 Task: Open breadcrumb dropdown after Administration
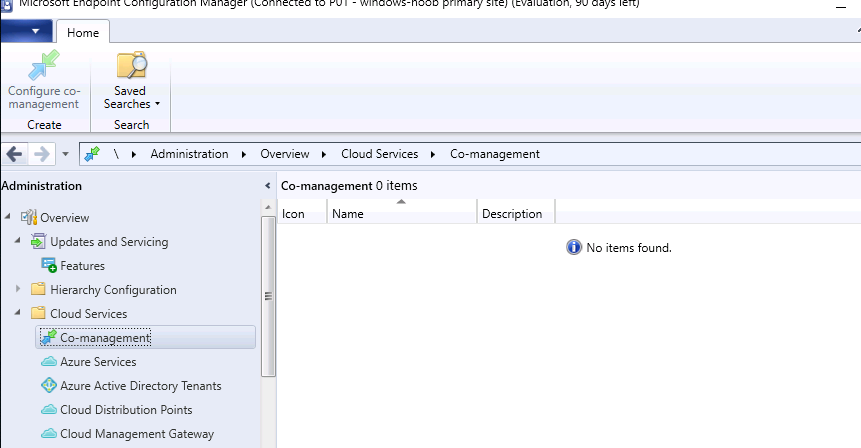click(x=244, y=154)
